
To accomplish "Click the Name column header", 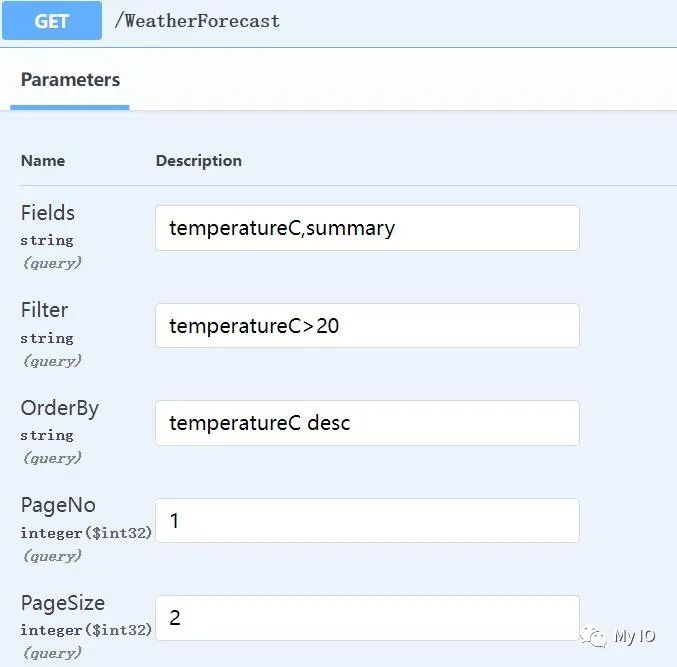I will [x=43, y=161].
